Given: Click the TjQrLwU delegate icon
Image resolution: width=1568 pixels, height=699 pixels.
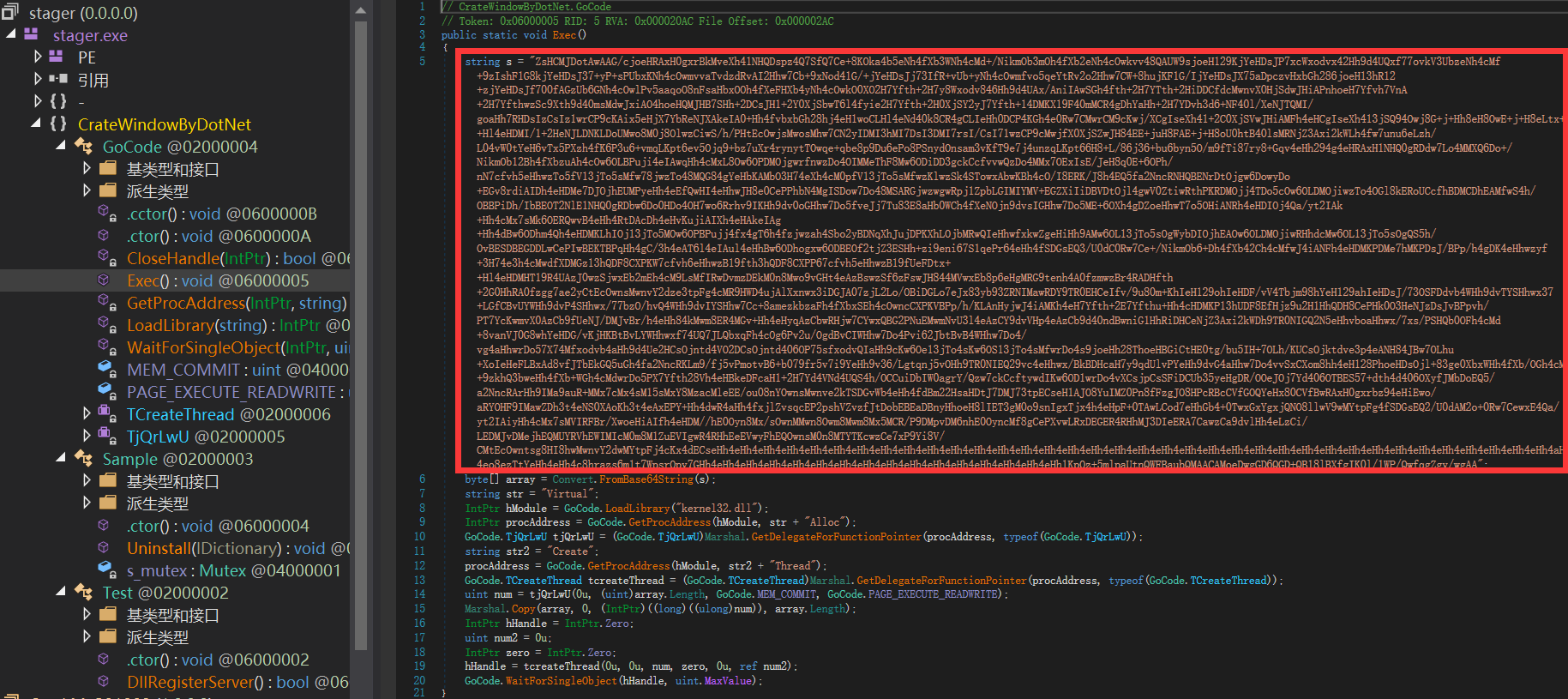Looking at the screenshot, I should click(108, 436).
